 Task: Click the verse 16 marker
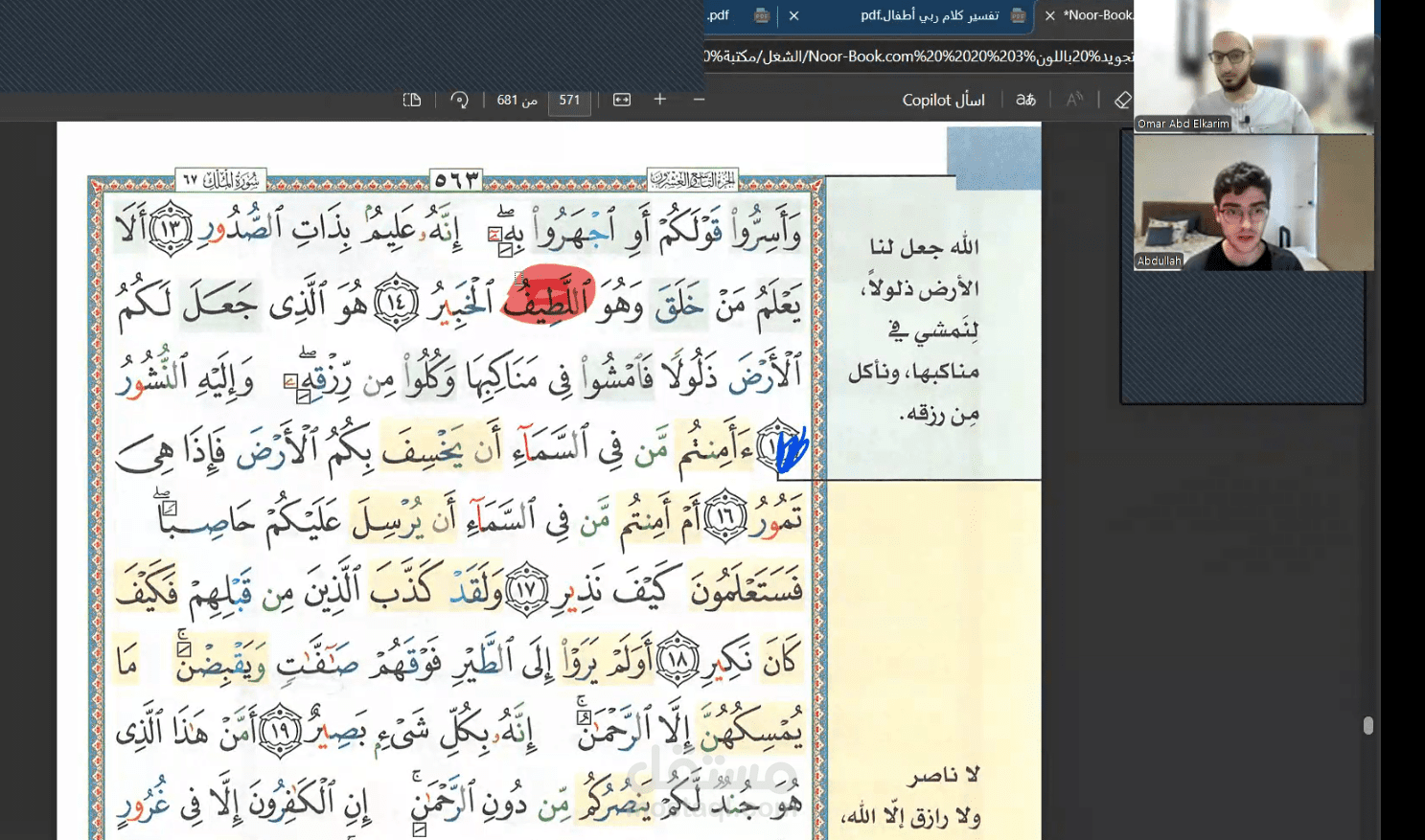[725, 517]
